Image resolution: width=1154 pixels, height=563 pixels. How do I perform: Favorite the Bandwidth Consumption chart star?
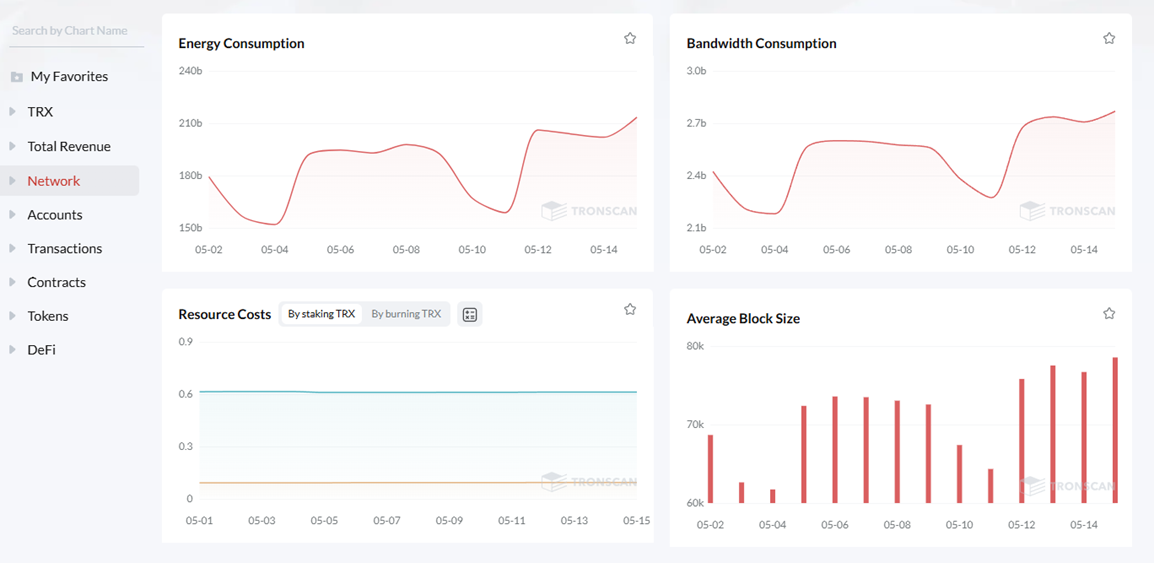1109,38
